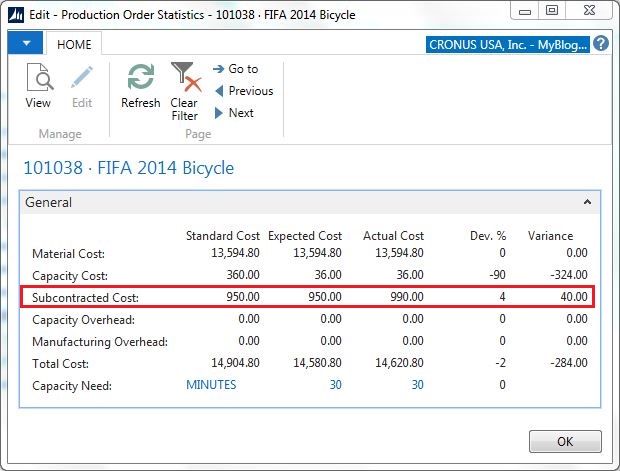Minimize the Production Order Statistics window

coord(525,11)
